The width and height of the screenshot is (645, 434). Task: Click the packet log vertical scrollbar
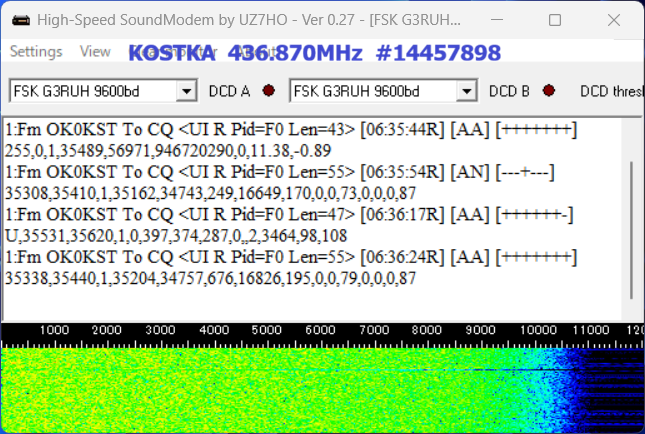[631, 230]
